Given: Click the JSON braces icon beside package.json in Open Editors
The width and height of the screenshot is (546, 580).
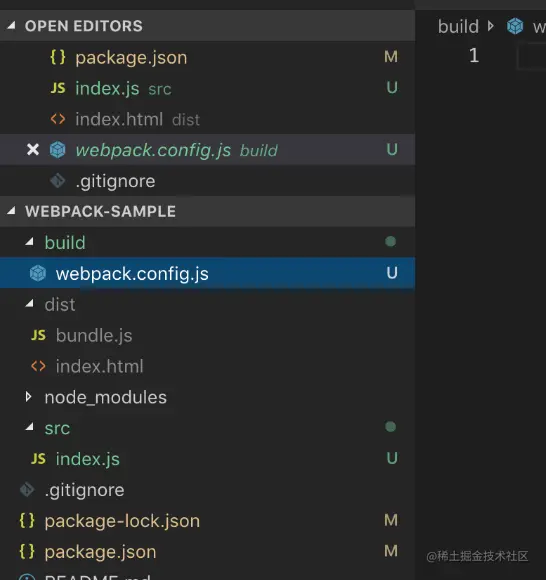Looking at the screenshot, I should click(58, 57).
